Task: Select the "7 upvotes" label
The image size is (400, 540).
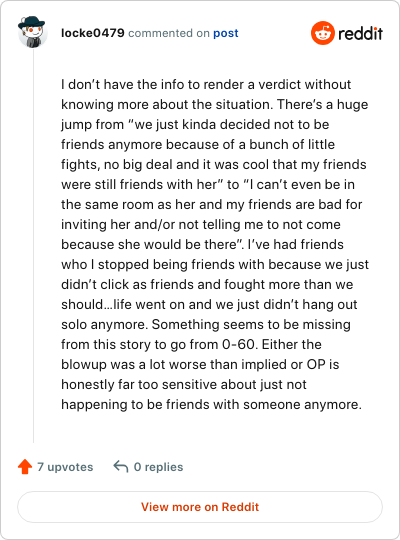Action: (65, 467)
